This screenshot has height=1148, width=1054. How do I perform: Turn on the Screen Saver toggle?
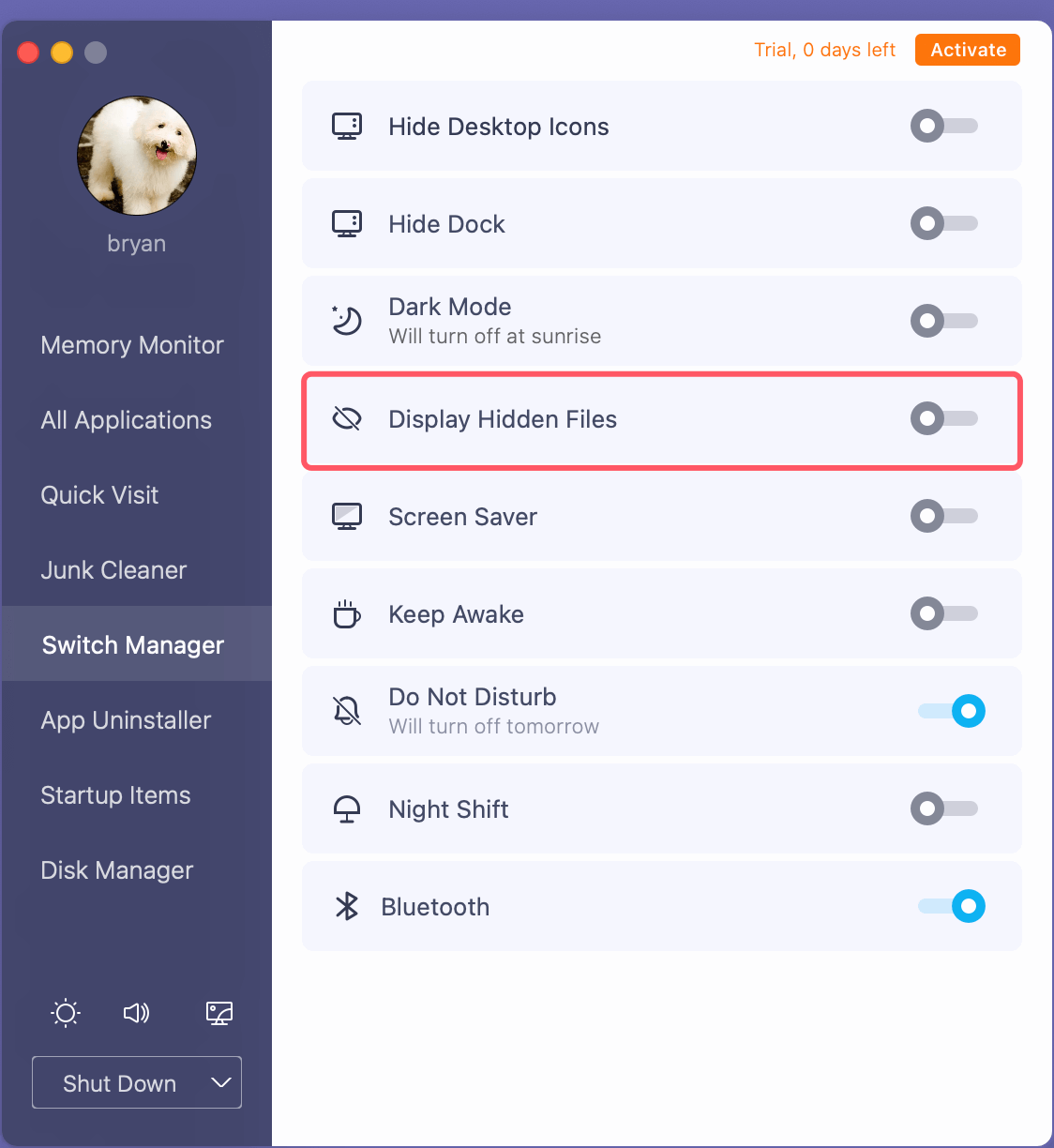[944, 516]
